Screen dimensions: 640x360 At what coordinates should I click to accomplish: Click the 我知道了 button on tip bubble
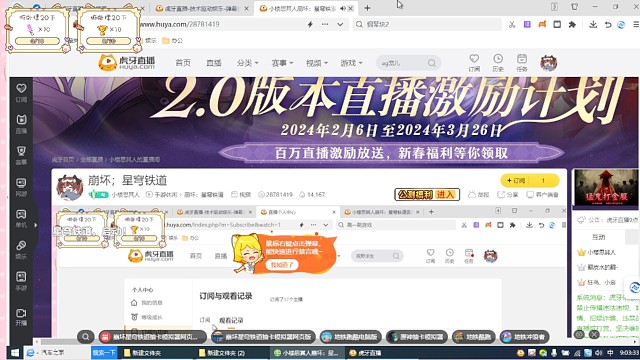(x=282, y=265)
